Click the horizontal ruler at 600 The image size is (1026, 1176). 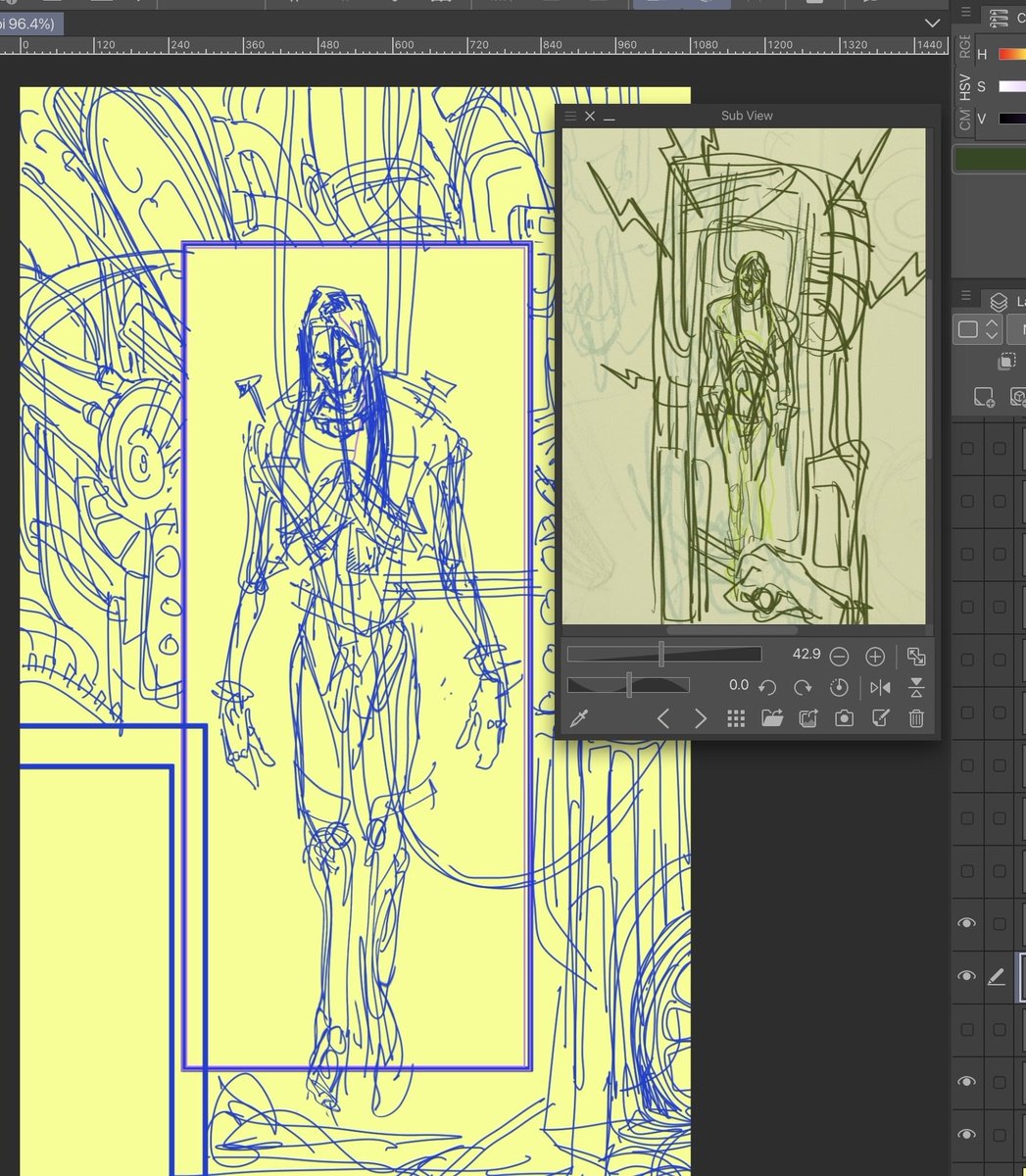(x=404, y=45)
